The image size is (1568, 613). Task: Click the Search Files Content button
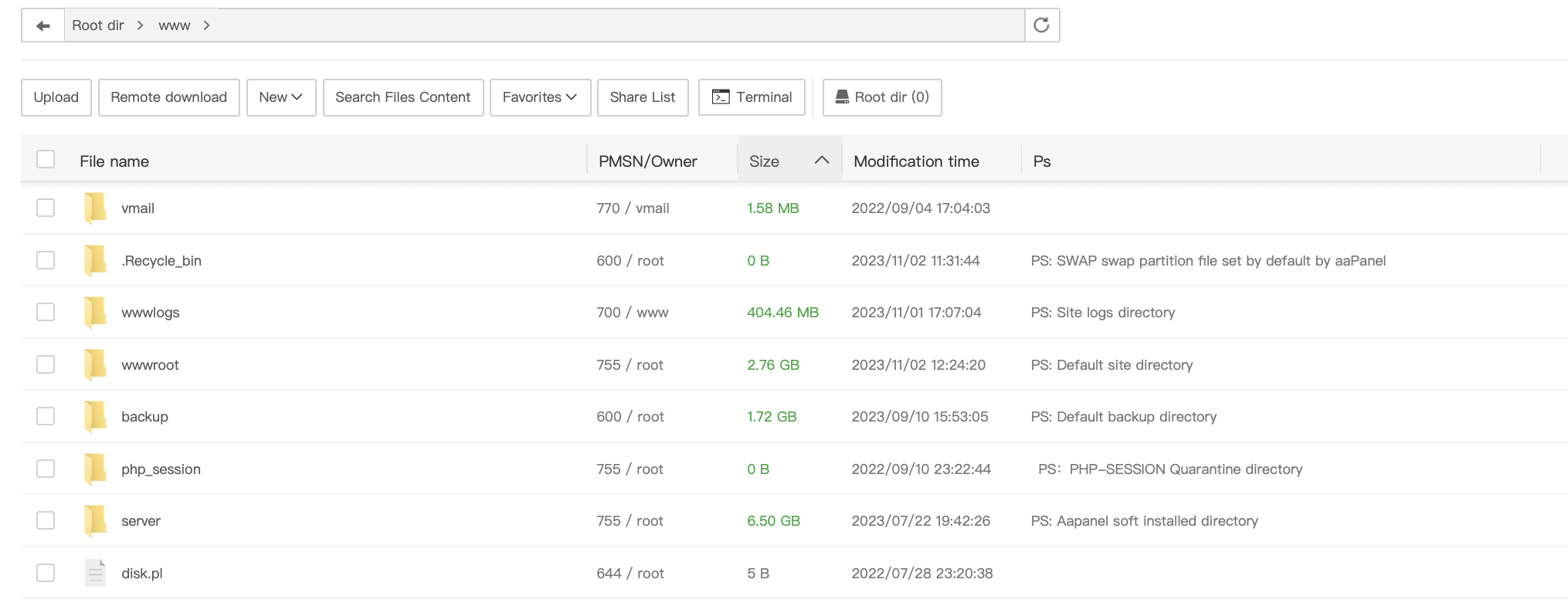(402, 97)
